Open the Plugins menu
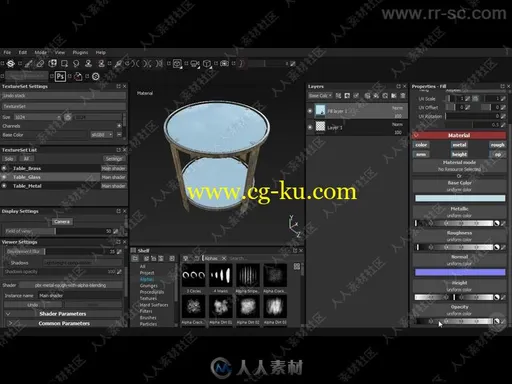 pos(80,52)
